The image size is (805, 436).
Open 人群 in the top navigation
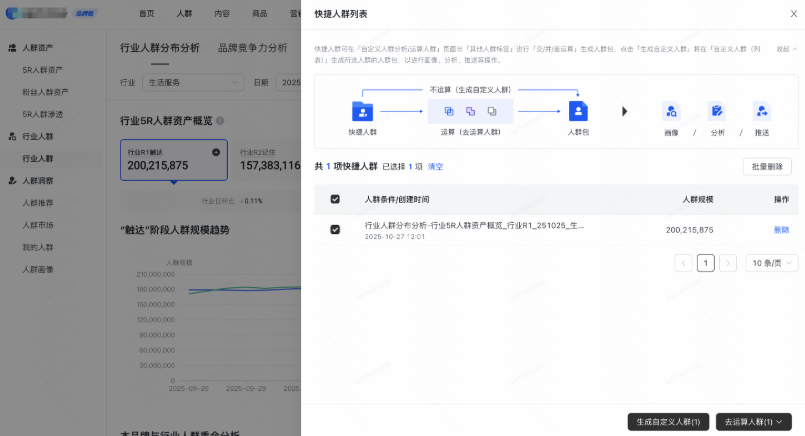[x=184, y=13]
